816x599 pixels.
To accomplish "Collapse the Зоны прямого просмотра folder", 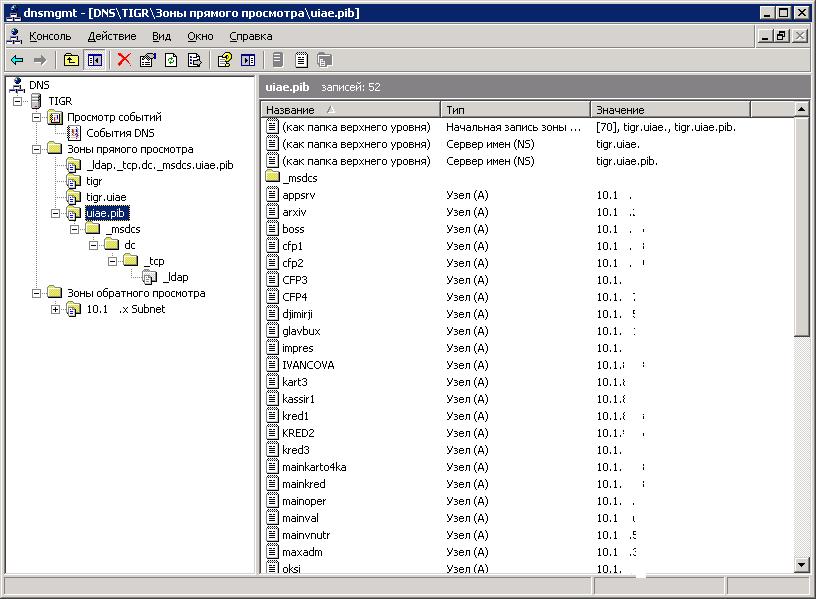I will pyautogui.click(x=37, y=149).
